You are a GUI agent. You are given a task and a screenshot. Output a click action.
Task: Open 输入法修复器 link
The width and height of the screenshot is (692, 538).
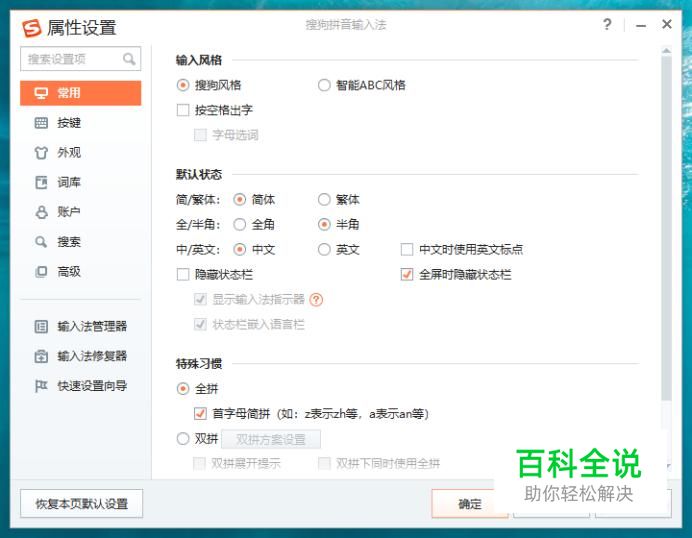pos(92,356)
